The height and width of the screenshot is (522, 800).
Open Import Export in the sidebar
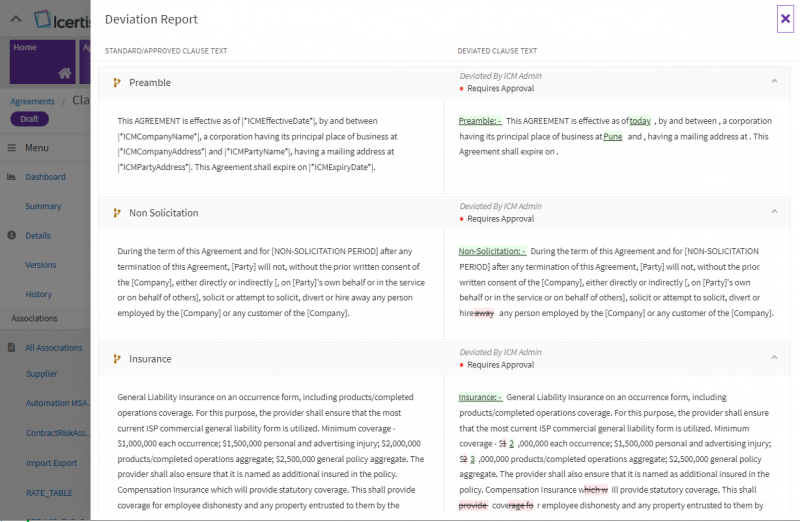tap(52, 463)
